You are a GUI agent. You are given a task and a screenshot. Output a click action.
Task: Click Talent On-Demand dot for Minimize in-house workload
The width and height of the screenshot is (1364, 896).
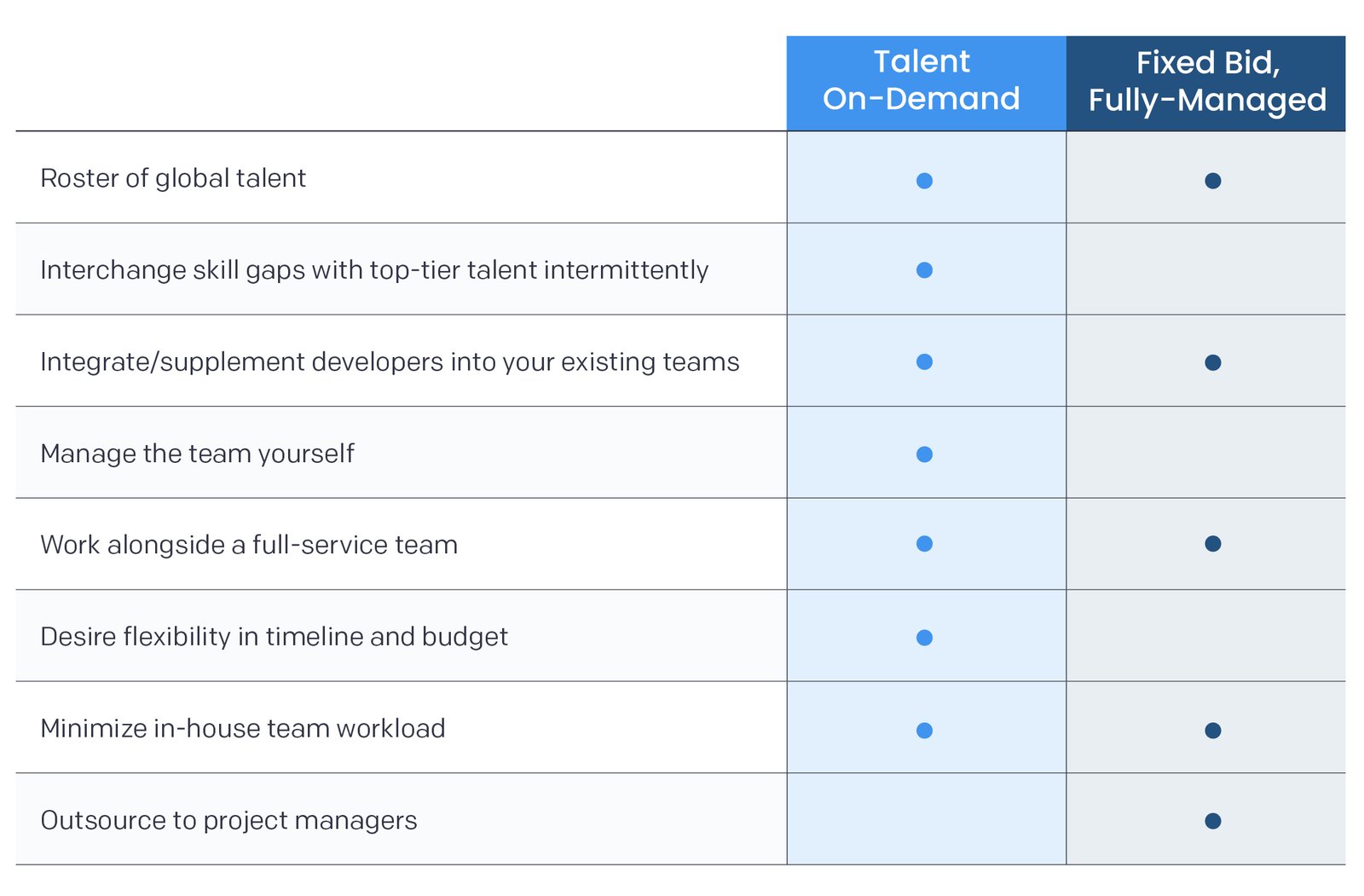[924, 731]
